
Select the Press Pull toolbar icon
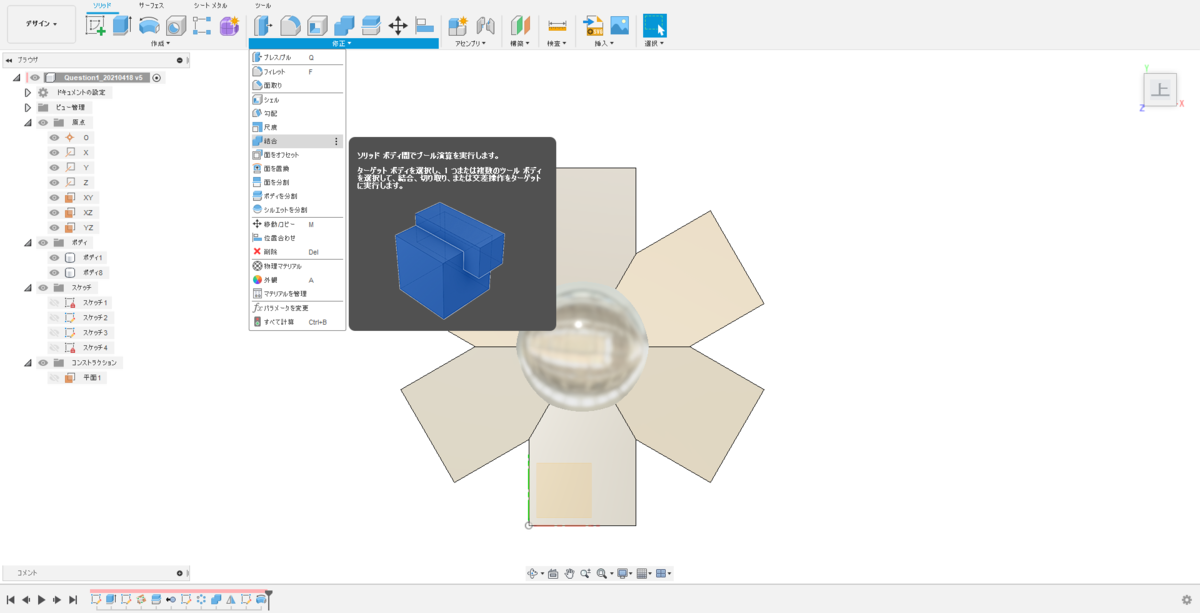pos(263,26)
